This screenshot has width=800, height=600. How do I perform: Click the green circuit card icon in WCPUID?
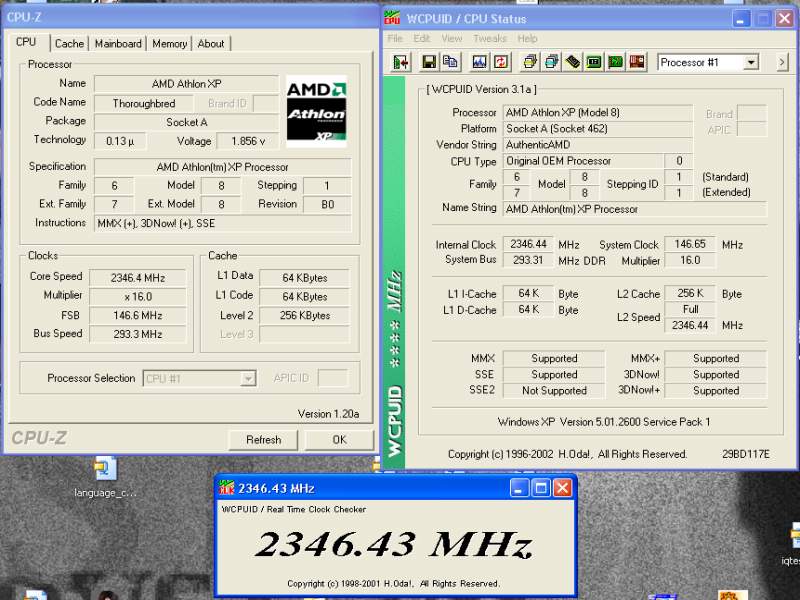point(616,62)
